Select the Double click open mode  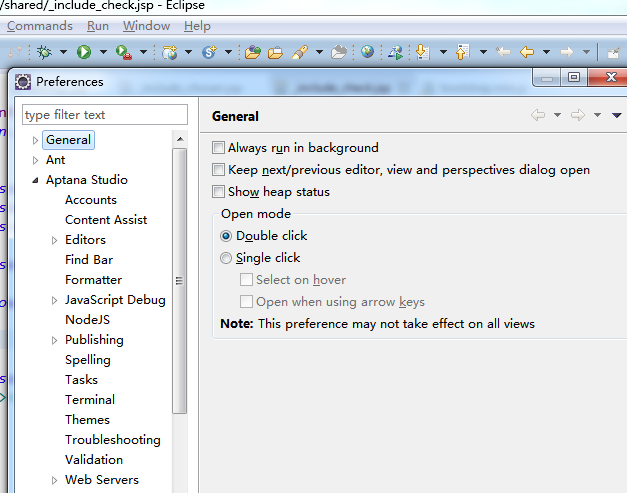226,236
